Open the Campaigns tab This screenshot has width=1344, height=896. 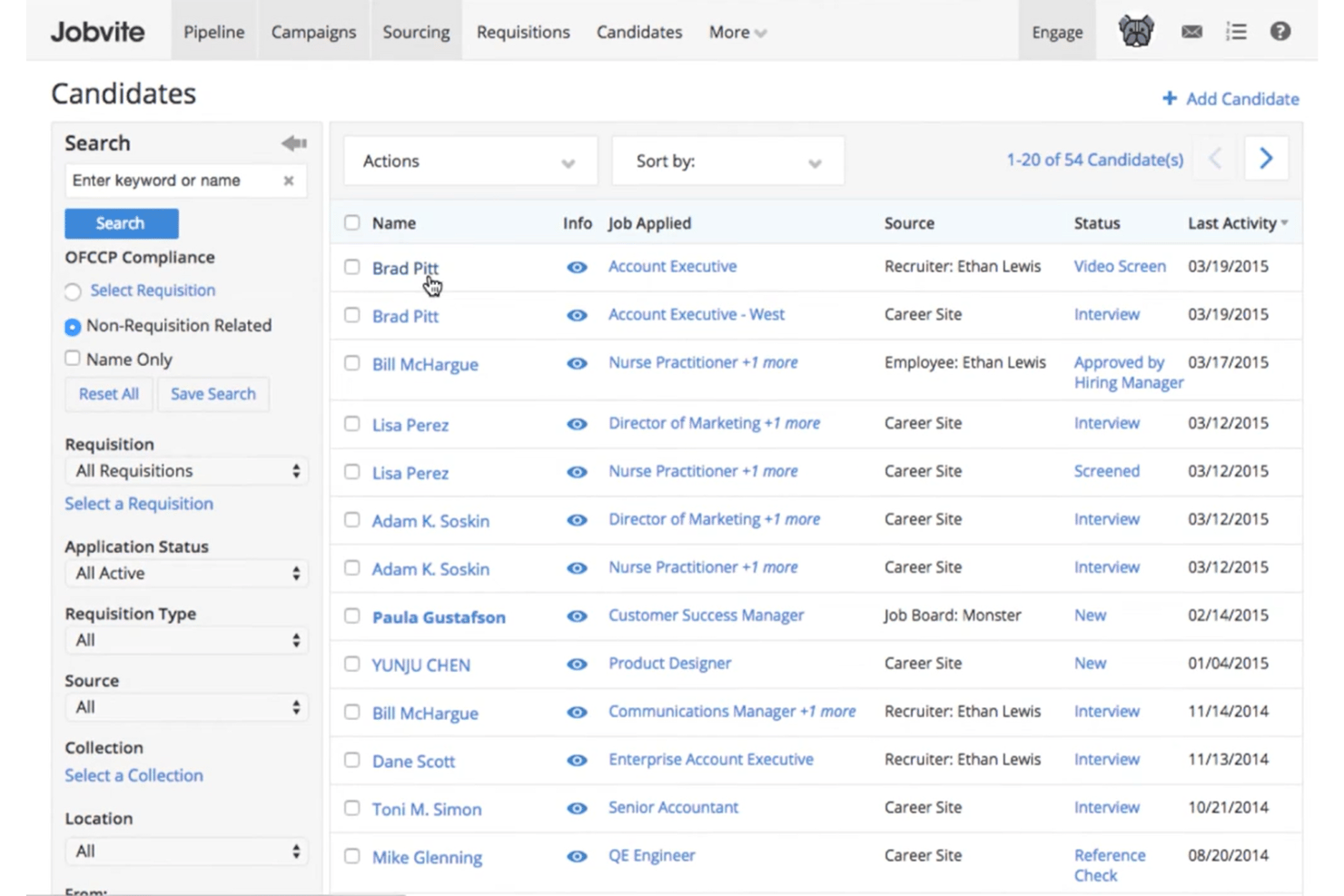313,32
